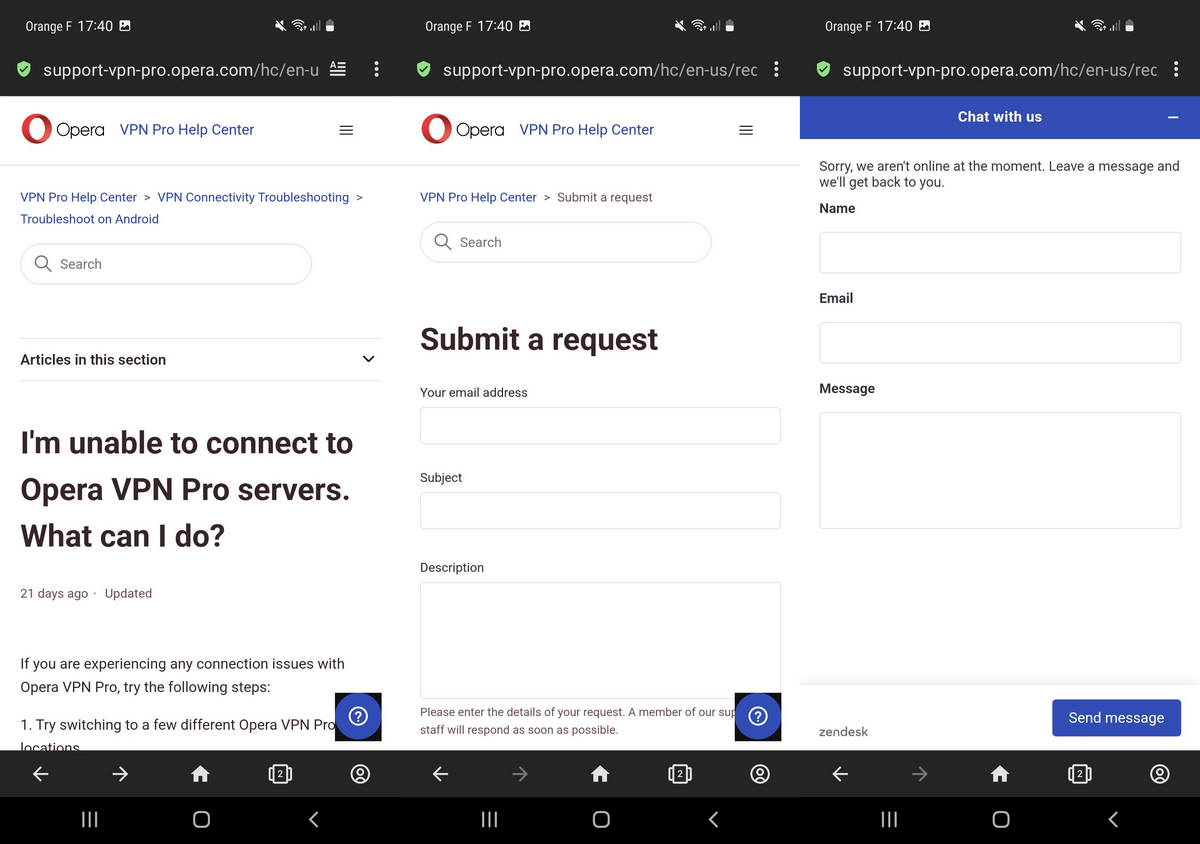Open the profile icon on the left screen
This screenshot has width=1200, height=844.
tap(360, 774)
